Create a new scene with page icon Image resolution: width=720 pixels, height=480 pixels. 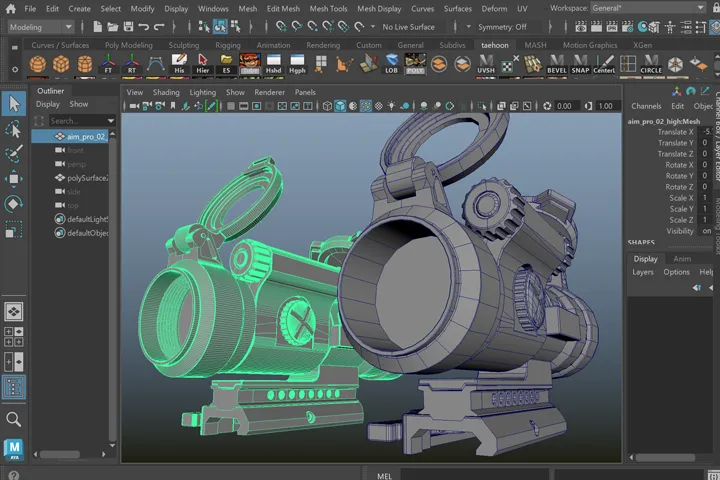pos(97,27)
